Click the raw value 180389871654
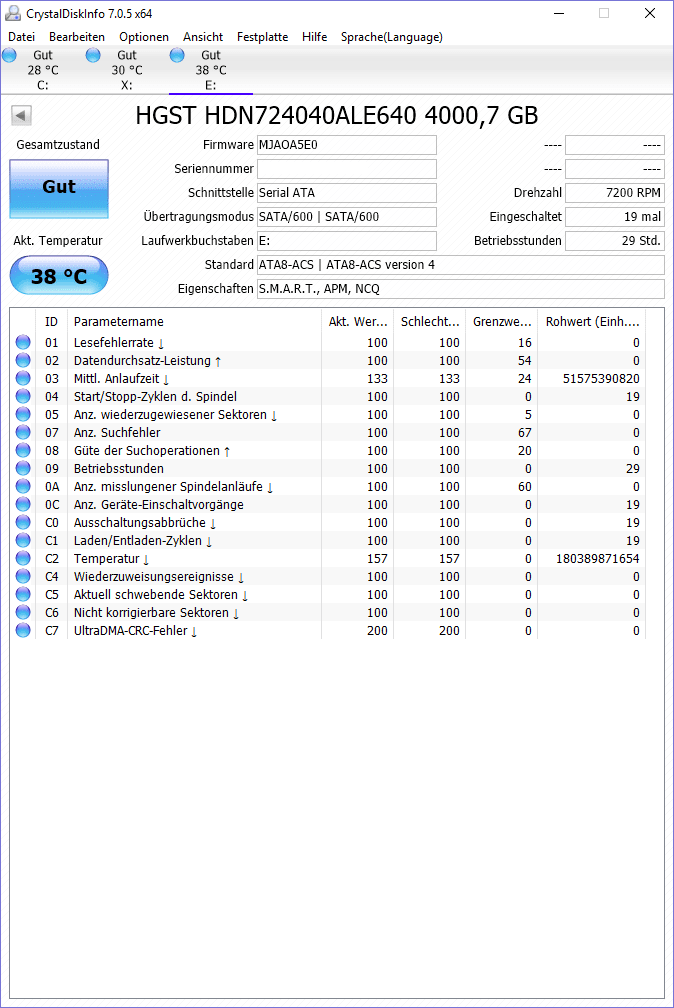 [x=598, y=559]
